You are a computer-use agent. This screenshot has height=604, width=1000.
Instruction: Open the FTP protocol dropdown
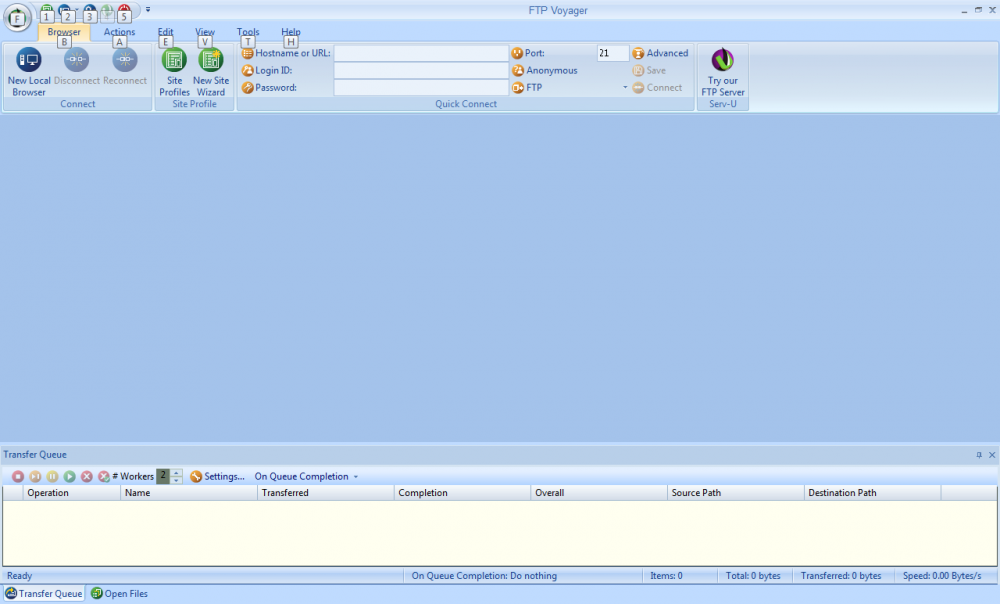624,87
